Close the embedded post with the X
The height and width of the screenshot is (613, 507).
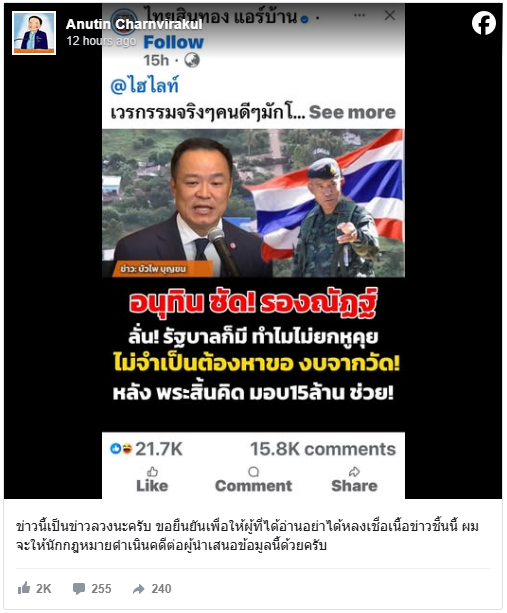click(x=390, y=15)
